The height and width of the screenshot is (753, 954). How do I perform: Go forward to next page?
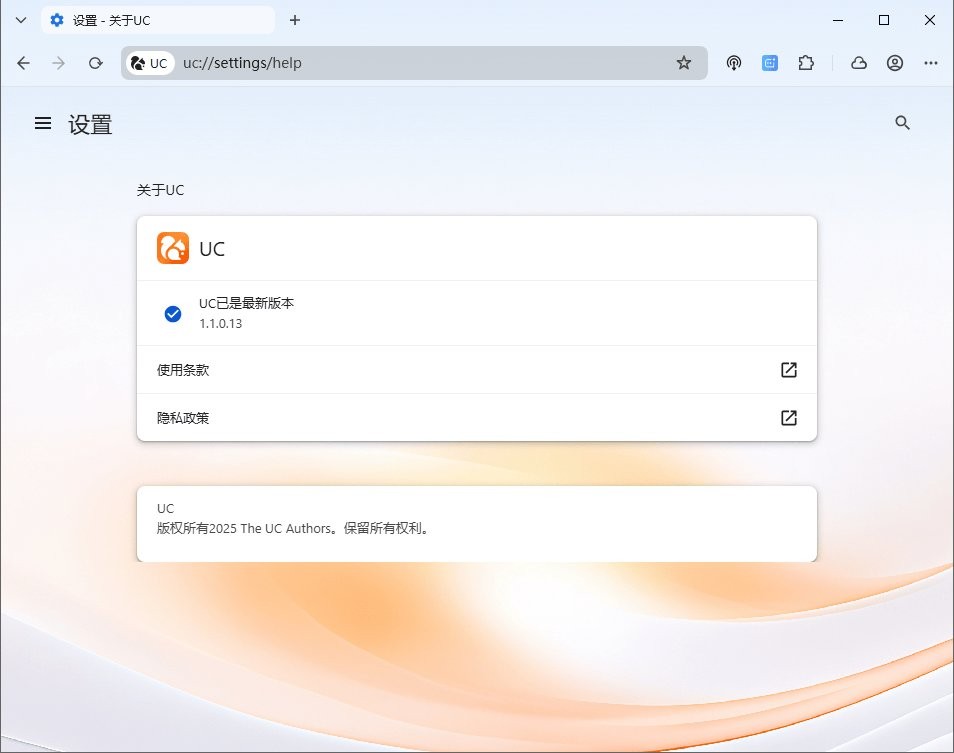point(58,63)
